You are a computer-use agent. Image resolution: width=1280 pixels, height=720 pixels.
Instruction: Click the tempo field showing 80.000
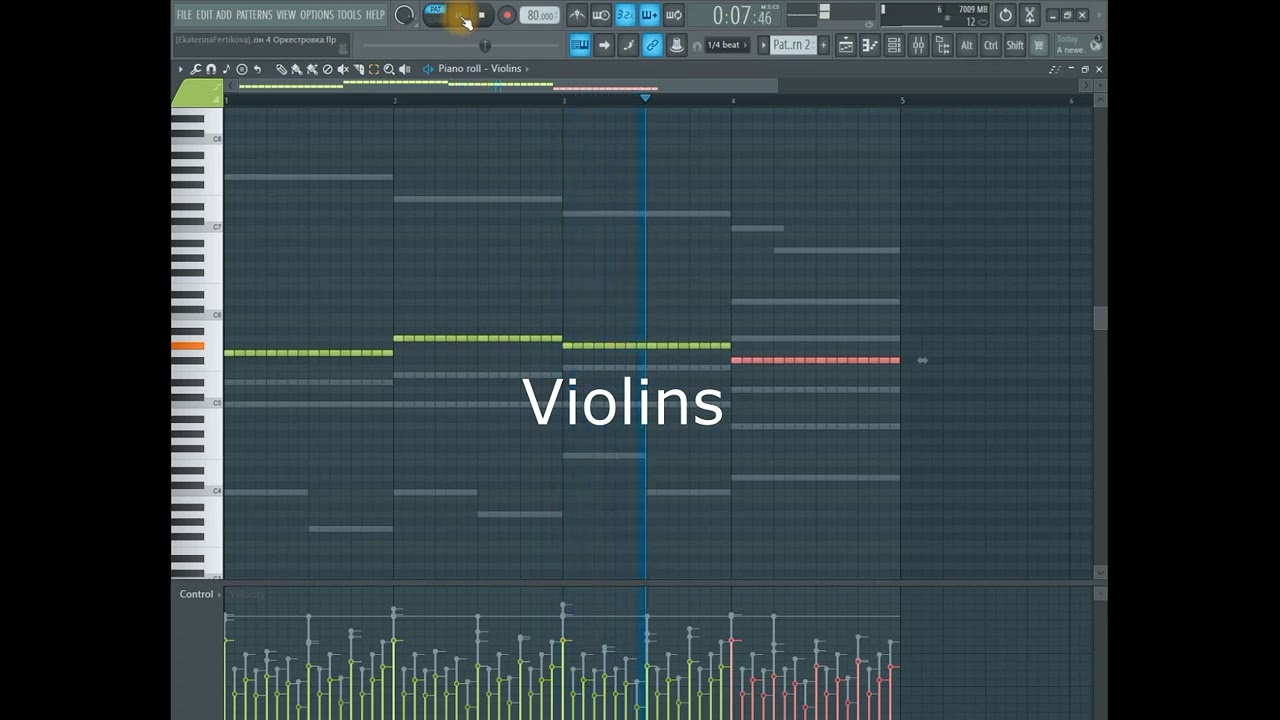tap(540, 15)
